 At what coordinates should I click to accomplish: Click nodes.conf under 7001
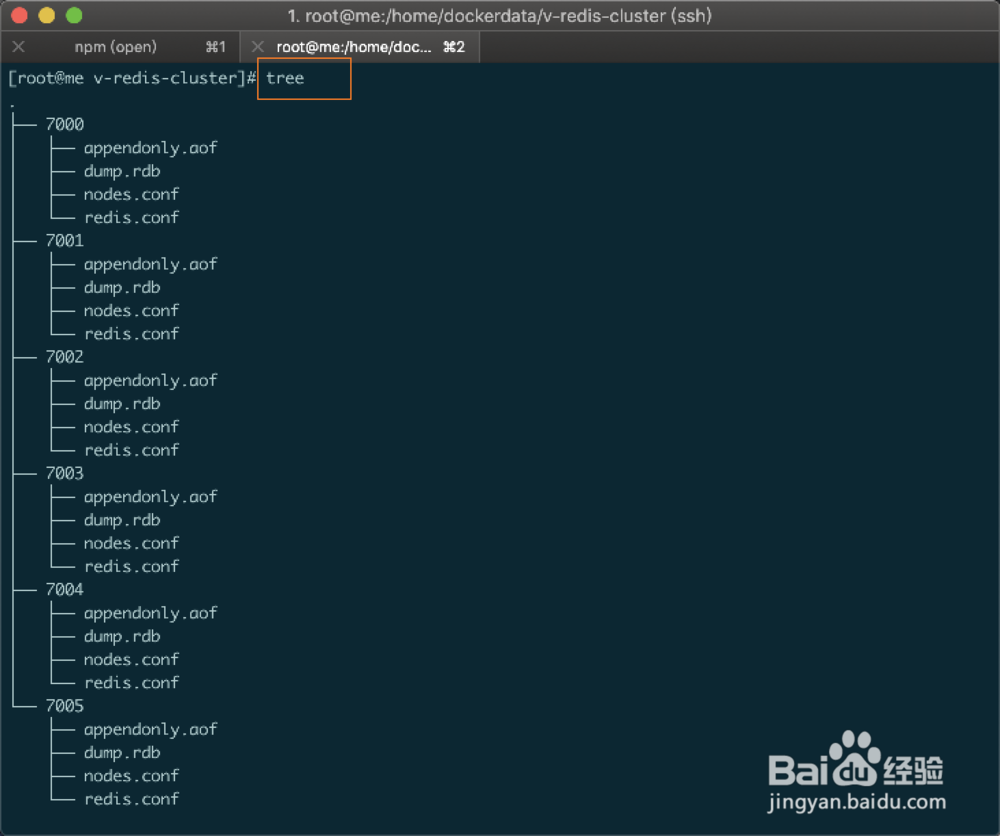coord(131,311)
